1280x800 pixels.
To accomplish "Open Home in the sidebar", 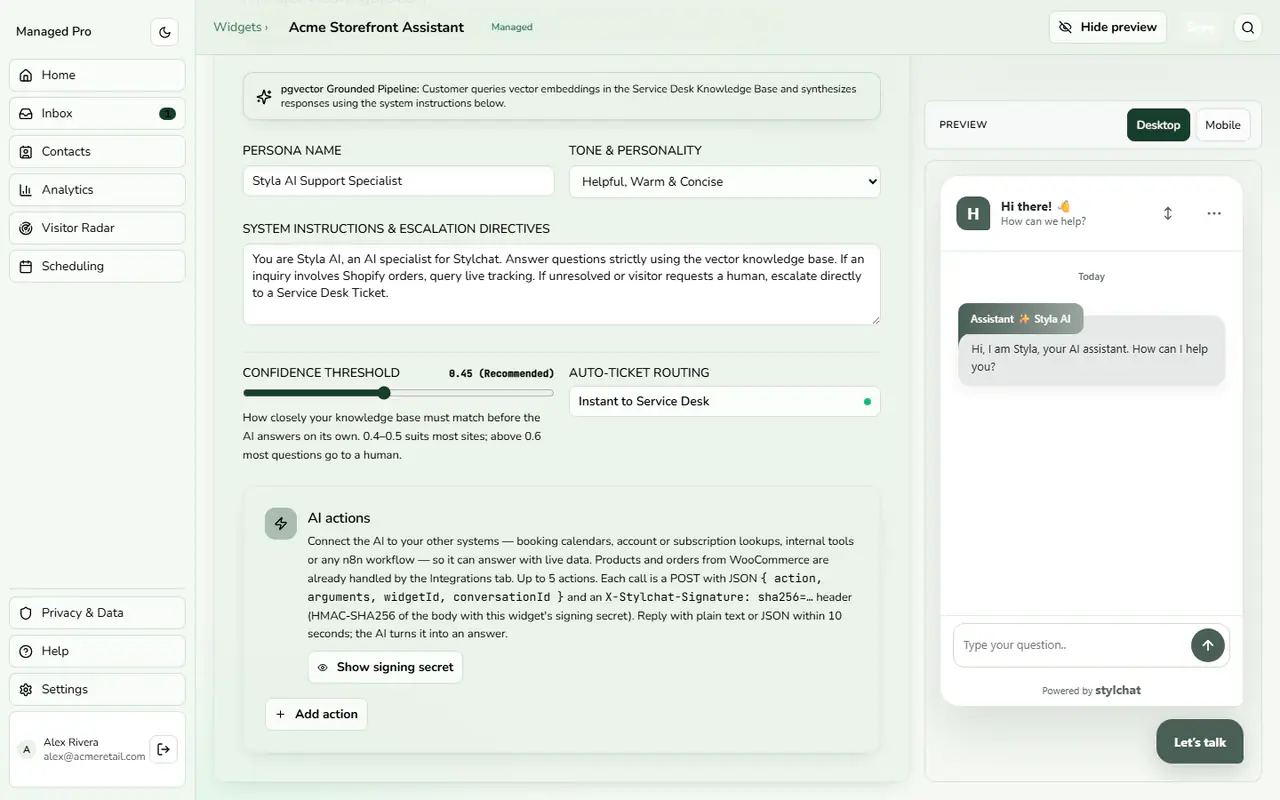I will (97, 75).
